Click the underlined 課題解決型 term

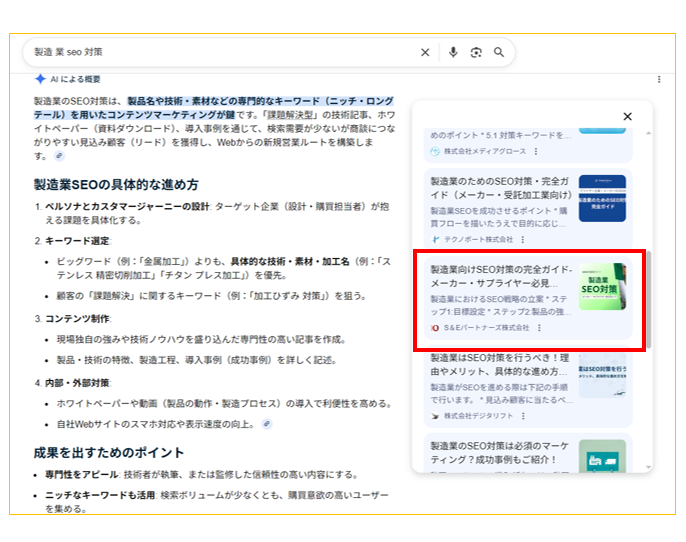[291, 115]
